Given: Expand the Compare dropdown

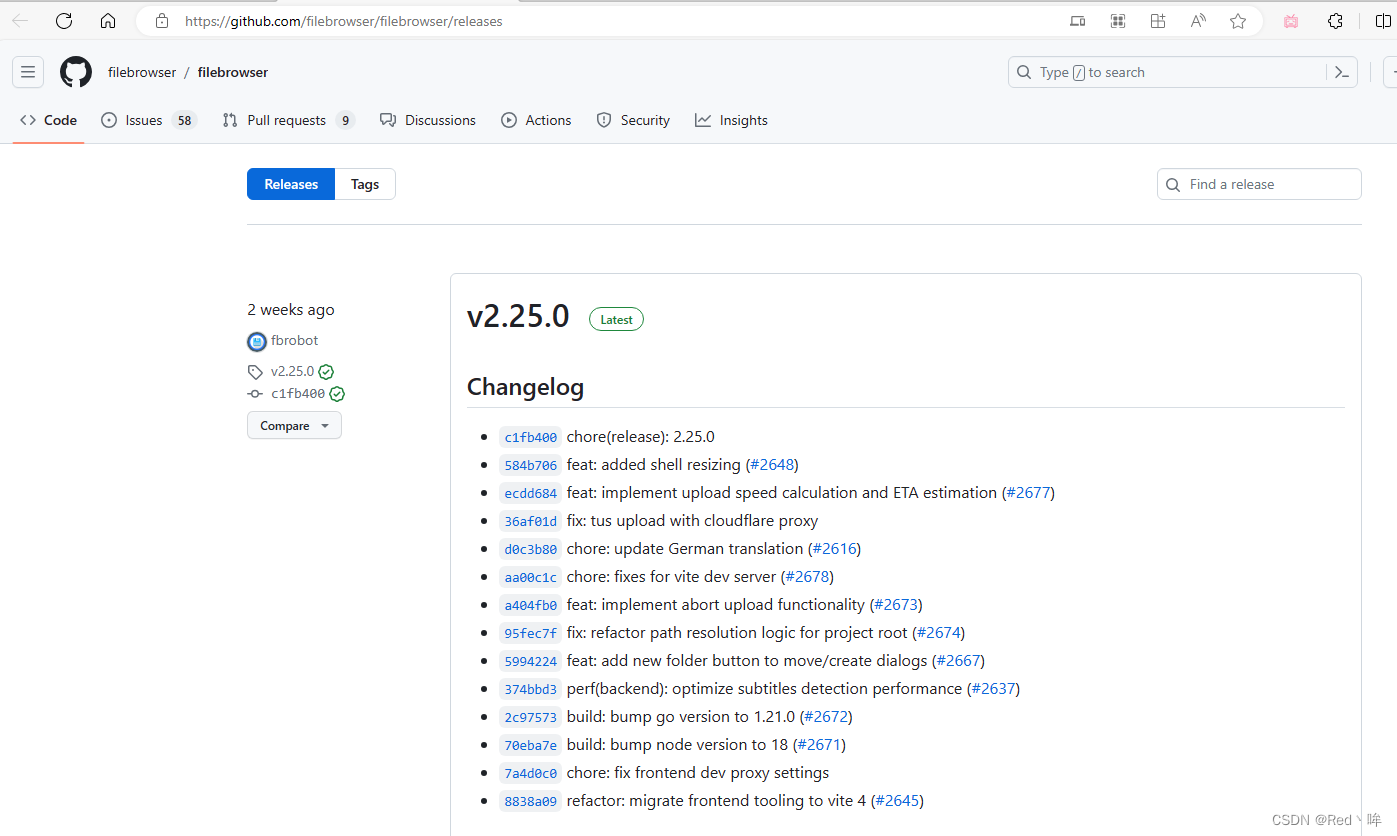Looking at the screenshot, I should 294,425.
